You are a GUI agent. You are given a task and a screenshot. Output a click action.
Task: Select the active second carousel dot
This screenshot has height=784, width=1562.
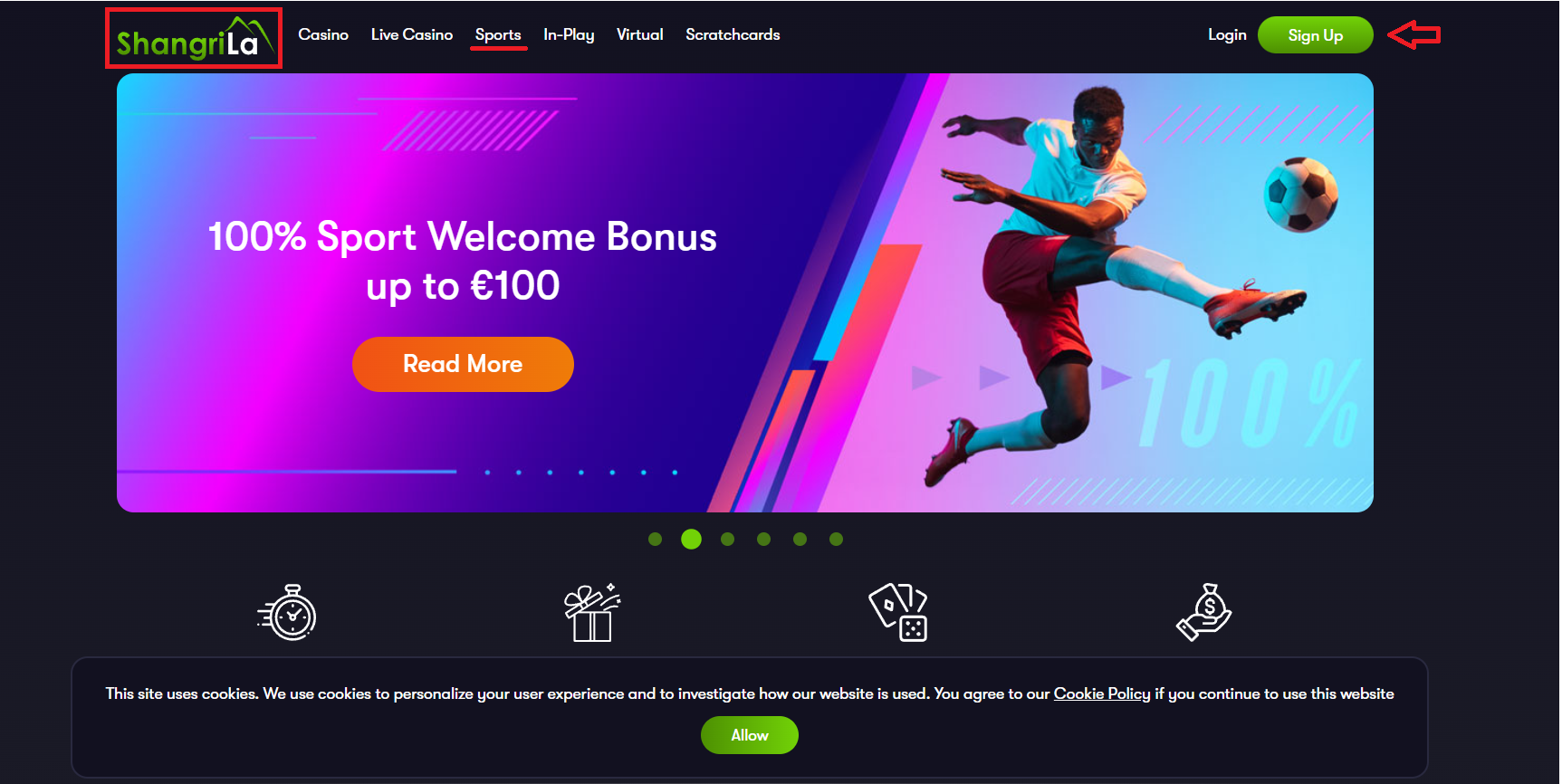(x=692, y=540)
